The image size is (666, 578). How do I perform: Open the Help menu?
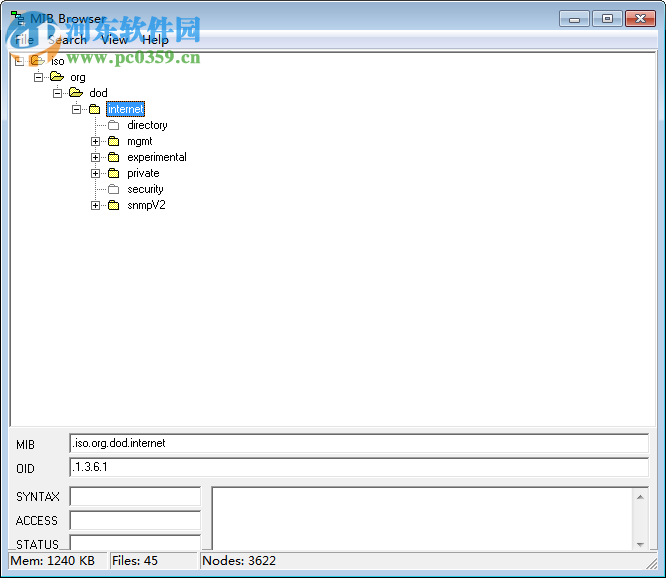[x=155, y=40]
